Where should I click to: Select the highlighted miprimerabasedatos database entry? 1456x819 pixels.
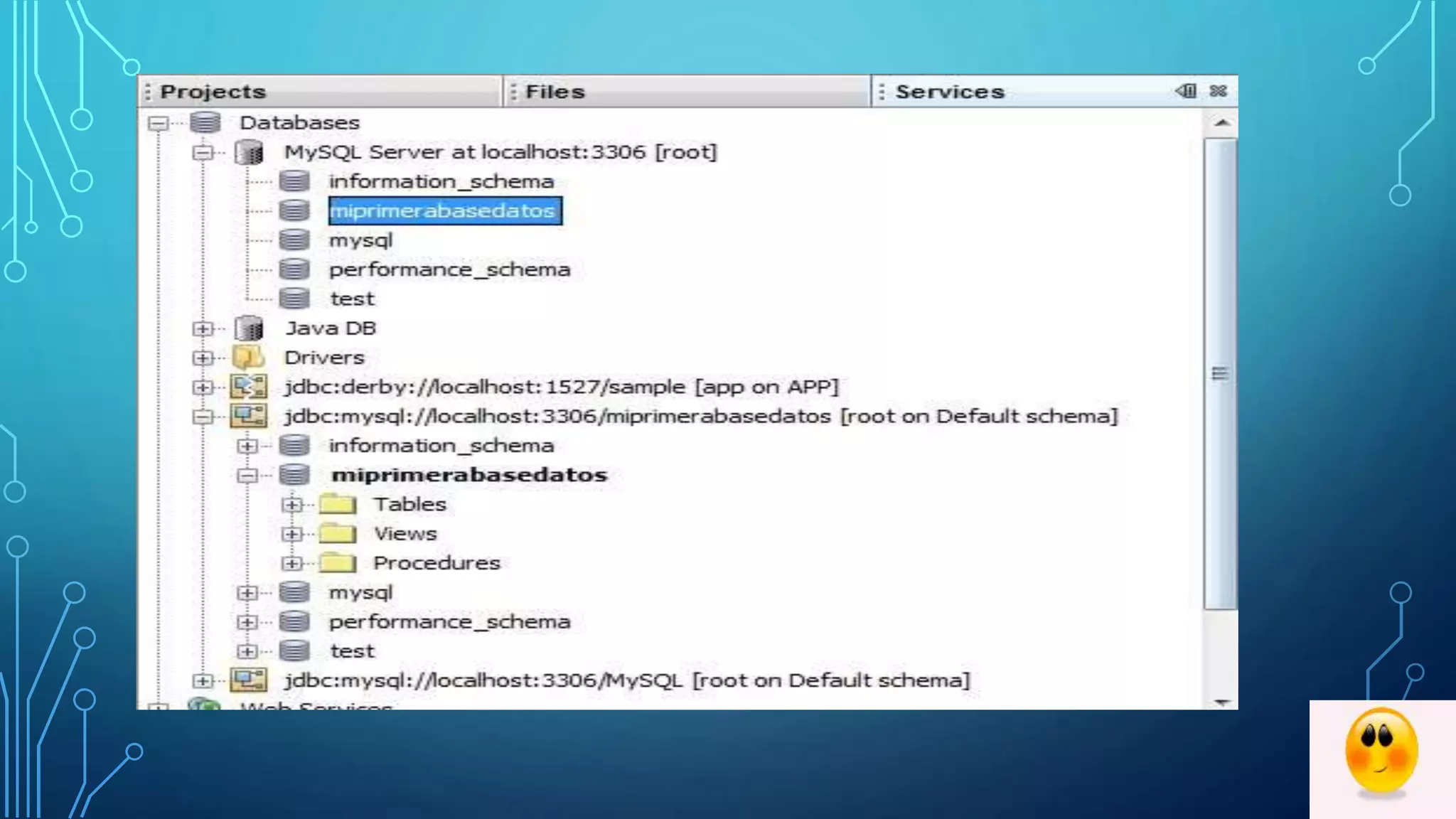pyautogui.click(x=444, y=211)
